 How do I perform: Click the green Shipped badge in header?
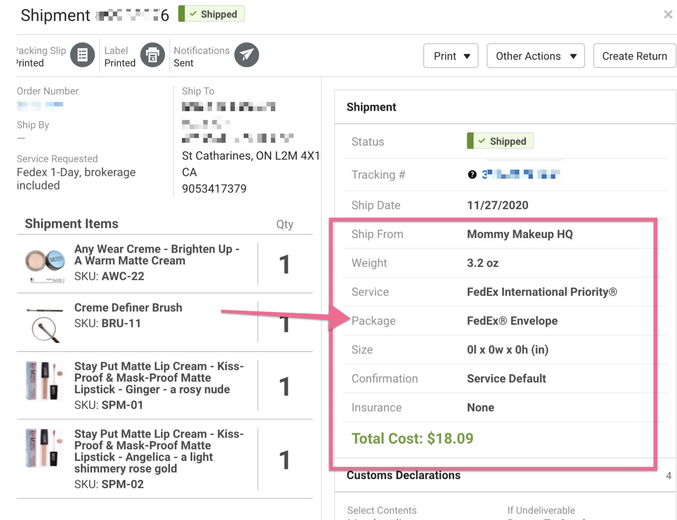pyautogui.click(x=211, y=14)
